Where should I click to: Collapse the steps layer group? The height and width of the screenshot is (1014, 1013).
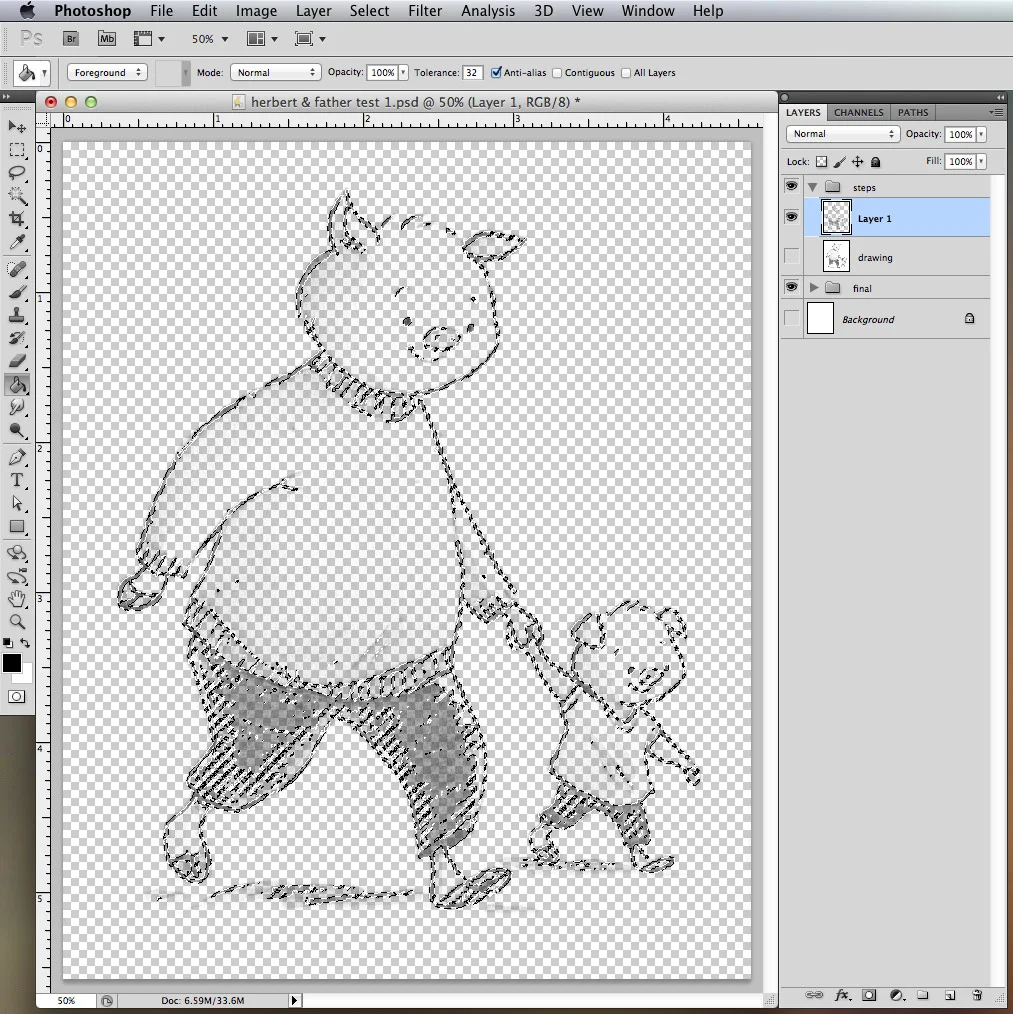[x=812, y=187]
